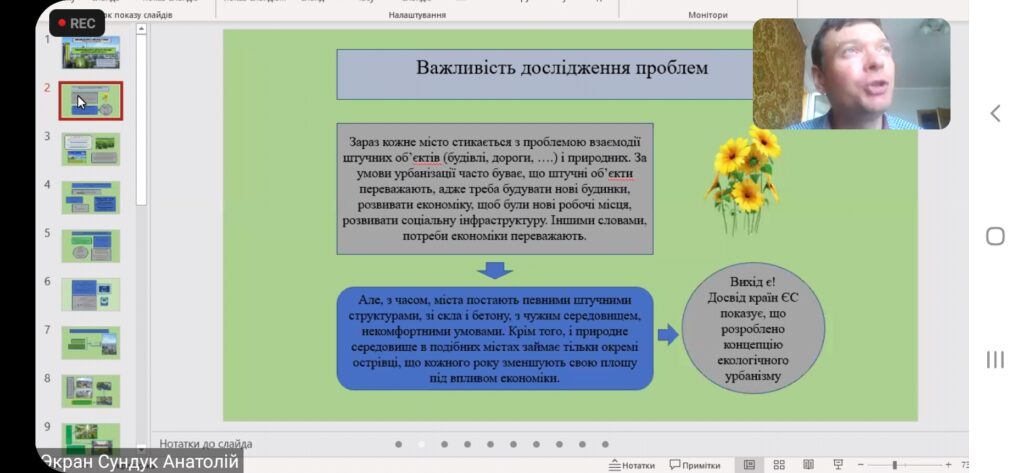This screenshot has height=473, width=1024.
Task: Click the Нотатки до слайда notes field
Action: coord(206,444)
